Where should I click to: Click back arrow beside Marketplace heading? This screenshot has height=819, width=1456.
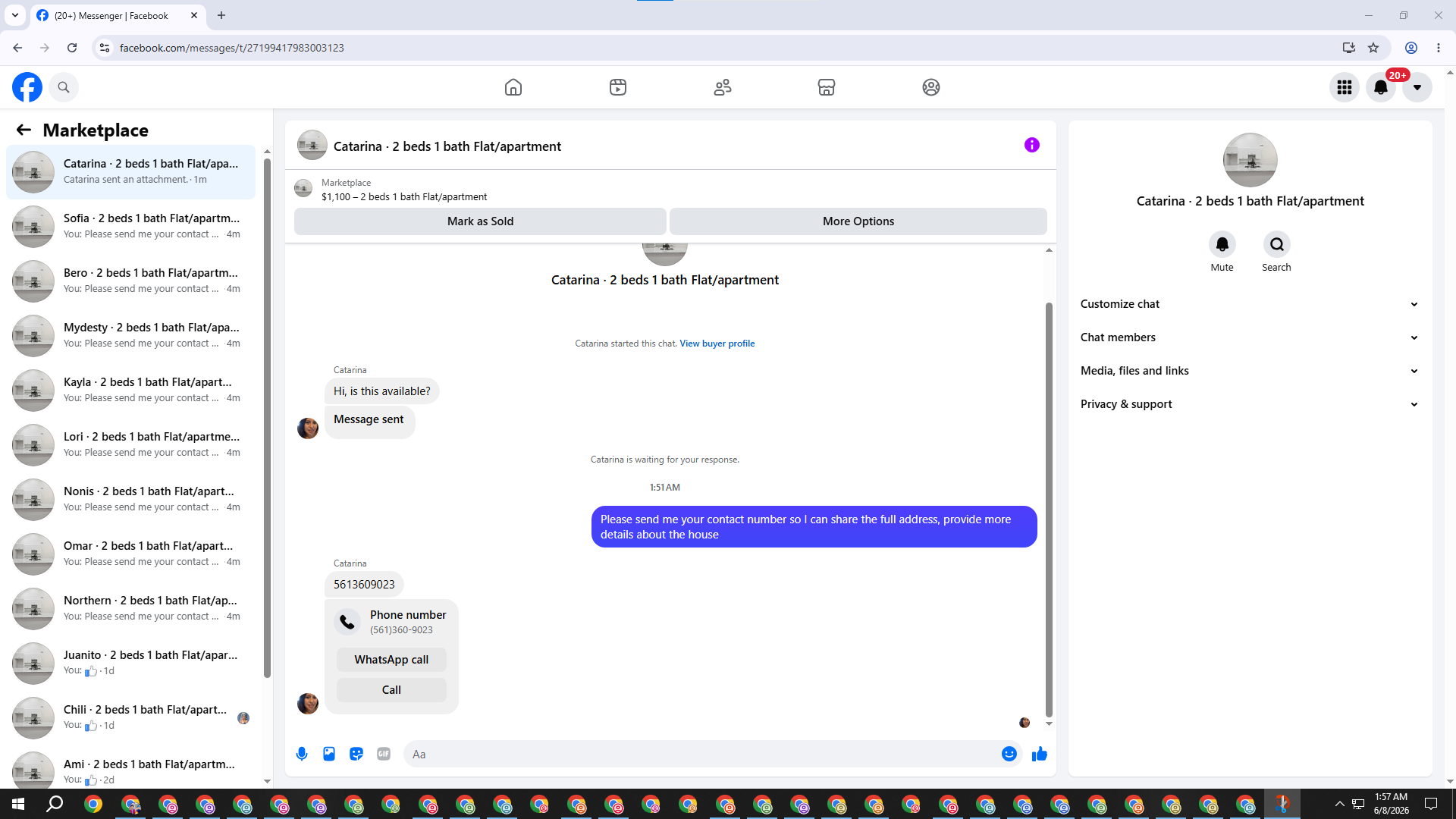(24, 130)
